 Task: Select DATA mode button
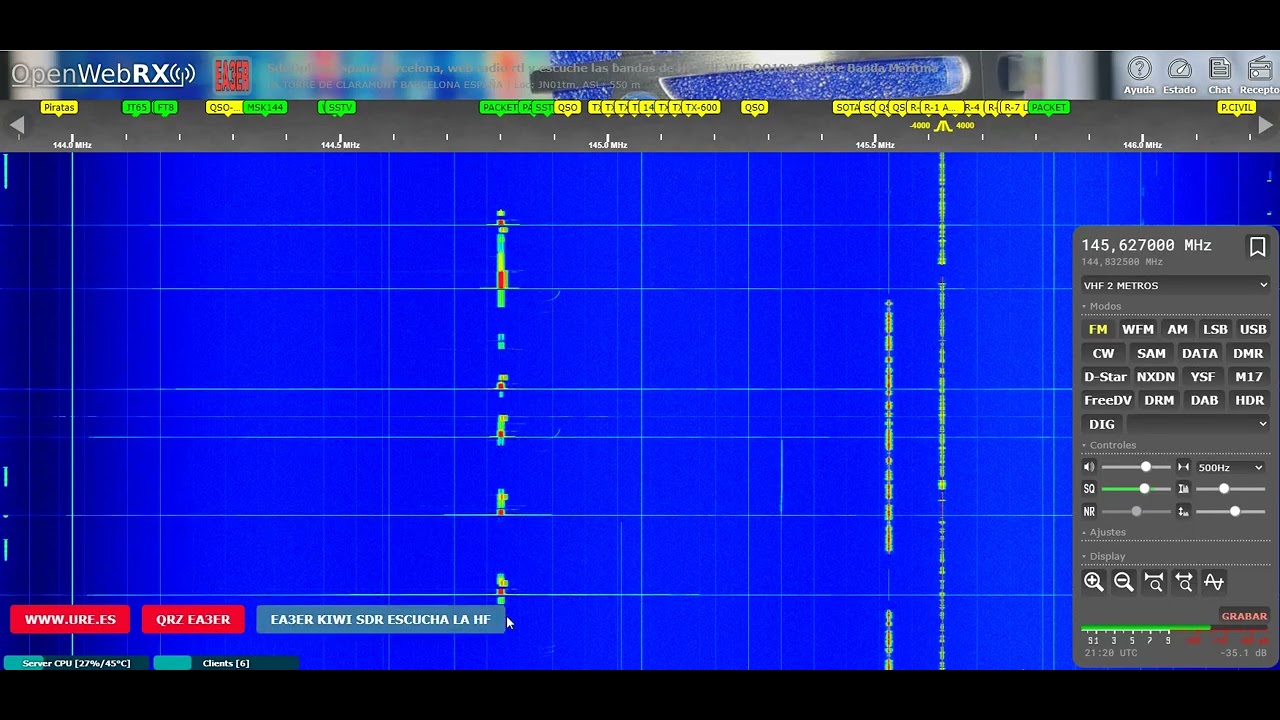coord(1200,354)
